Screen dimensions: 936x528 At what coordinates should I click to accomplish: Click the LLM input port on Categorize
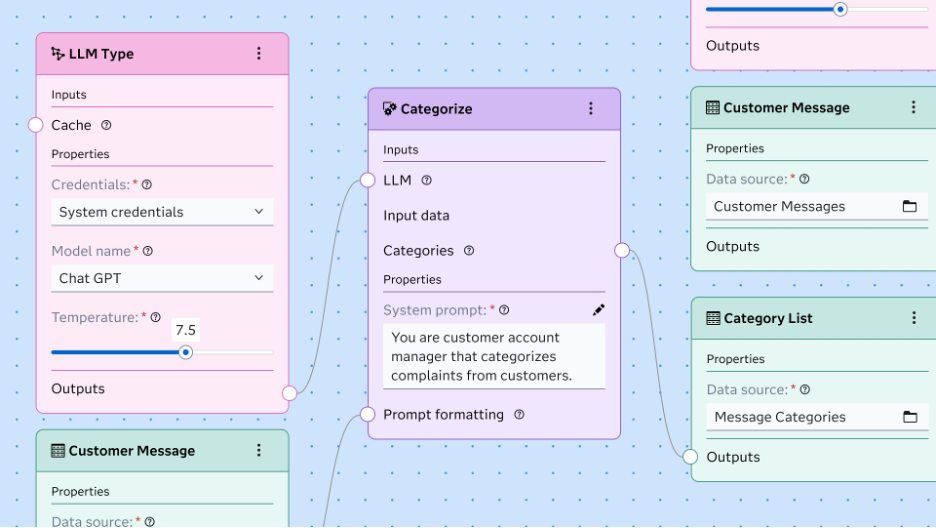pyautogui.click(x=368, y=180)
